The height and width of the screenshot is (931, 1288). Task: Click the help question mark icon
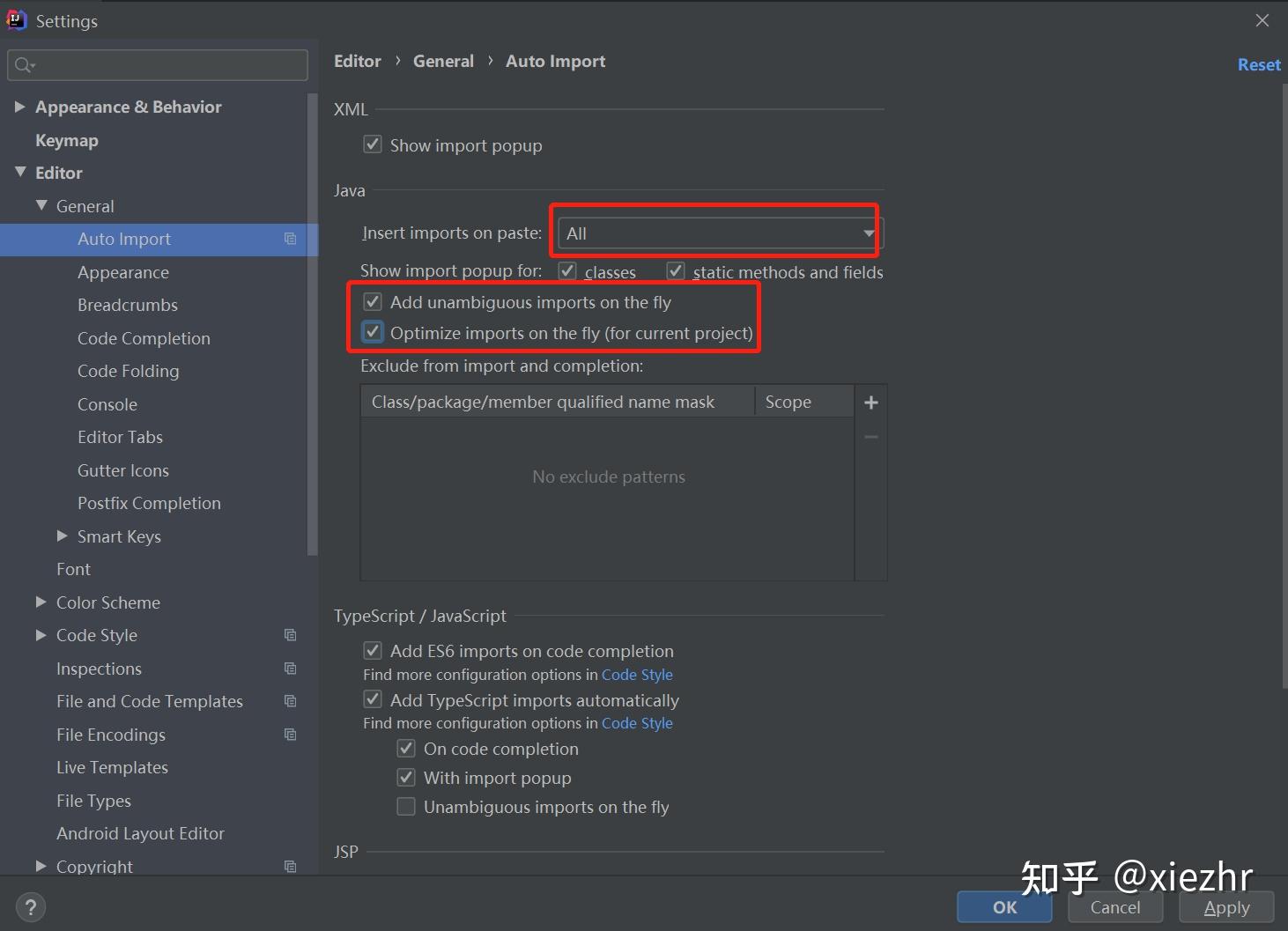(x=31, y=906)
